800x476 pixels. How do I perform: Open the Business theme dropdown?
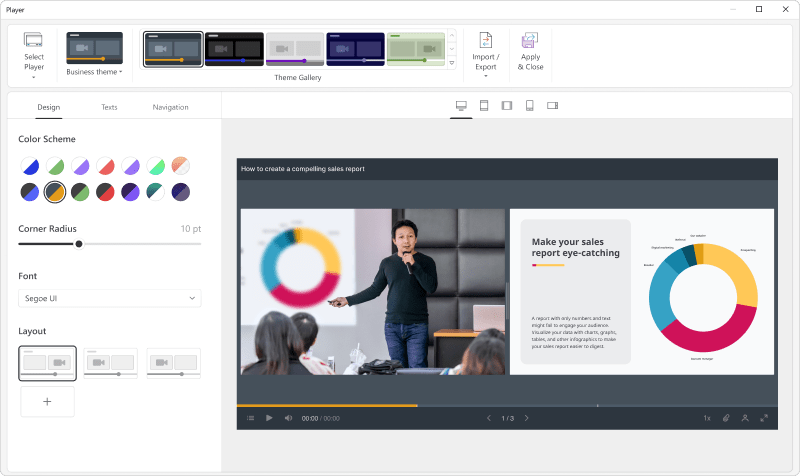(94, 72)
